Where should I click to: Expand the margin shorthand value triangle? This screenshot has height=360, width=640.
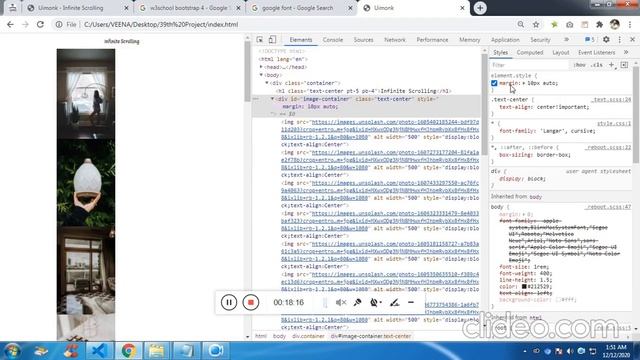pos(524,83)
